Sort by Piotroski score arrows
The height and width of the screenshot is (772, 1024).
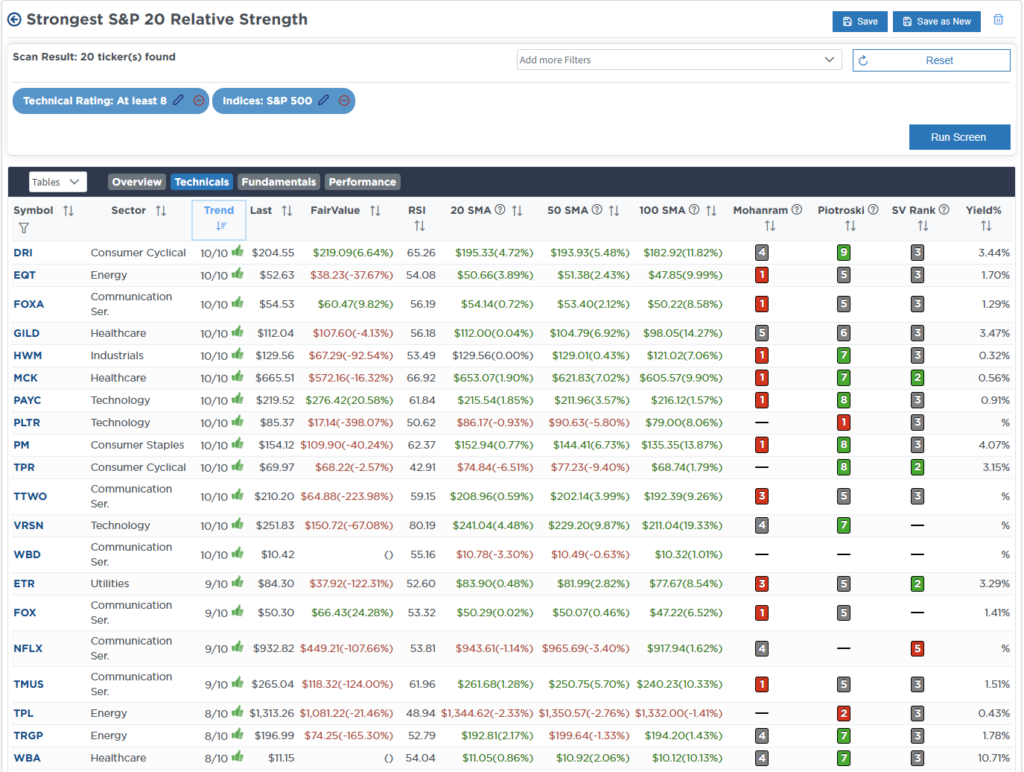click(x=850, y=226)
